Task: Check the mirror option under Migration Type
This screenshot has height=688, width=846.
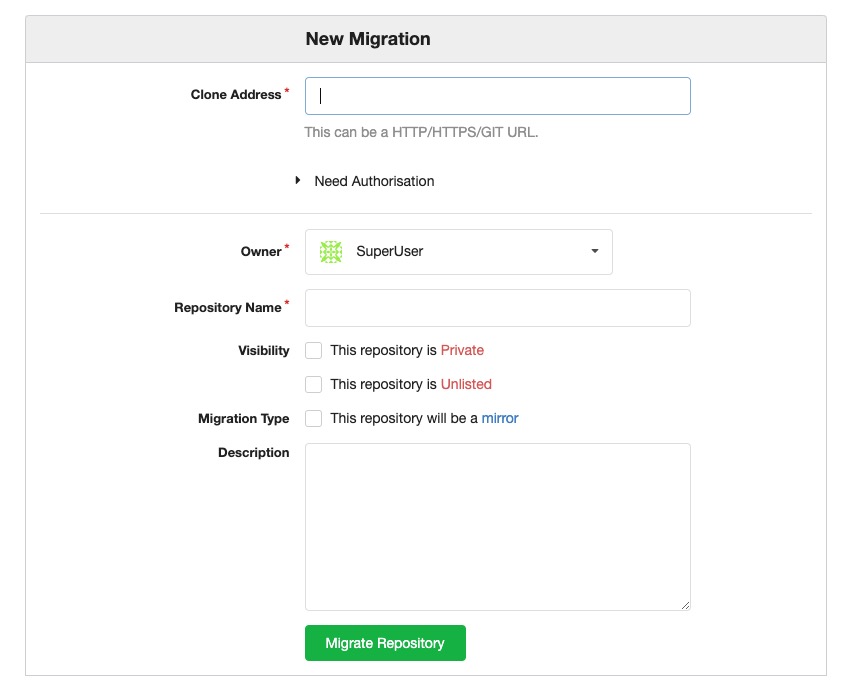Action: coord(313,418)
